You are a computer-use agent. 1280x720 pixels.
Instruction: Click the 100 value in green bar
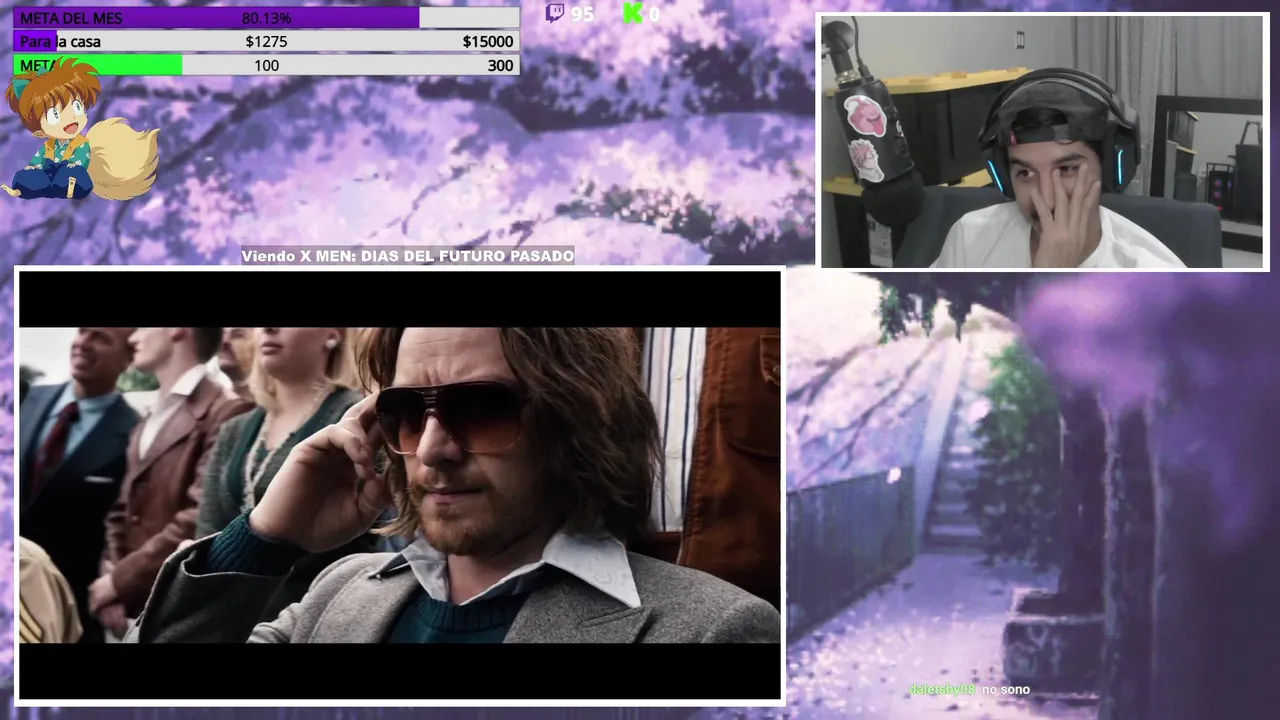point(266,66)
